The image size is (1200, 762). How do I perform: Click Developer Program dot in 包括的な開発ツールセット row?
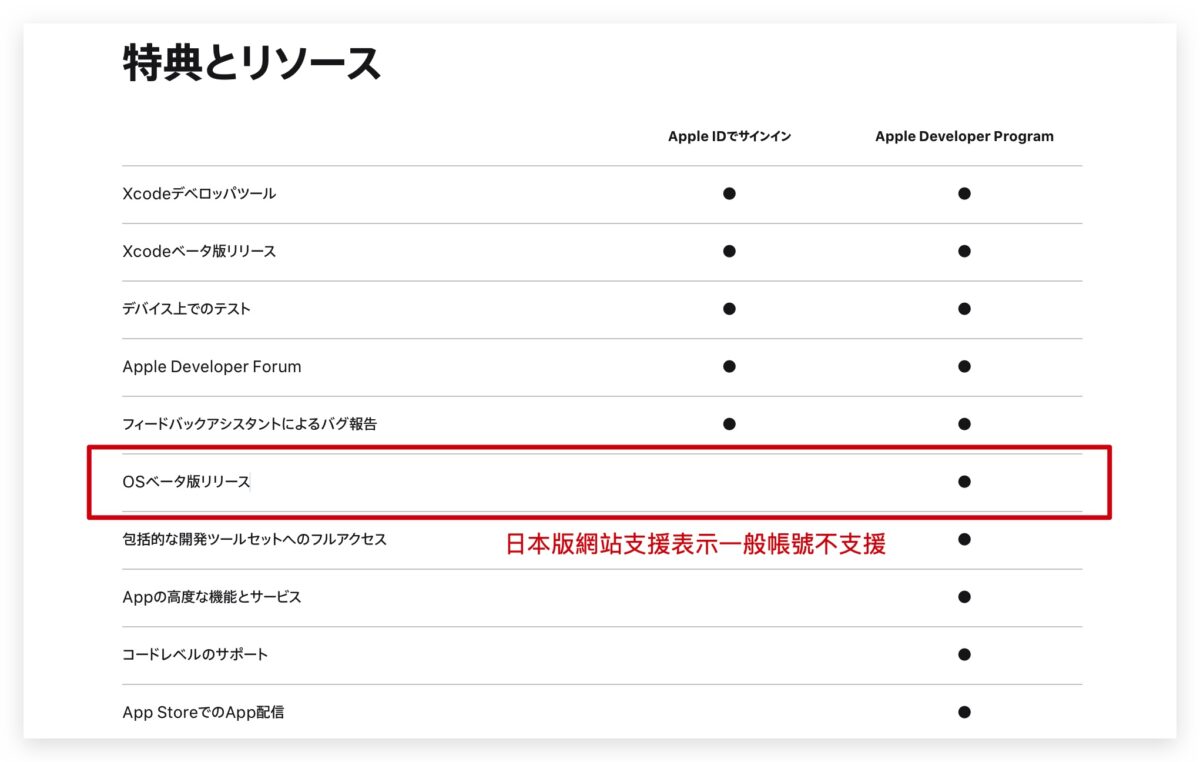[964, 539]
